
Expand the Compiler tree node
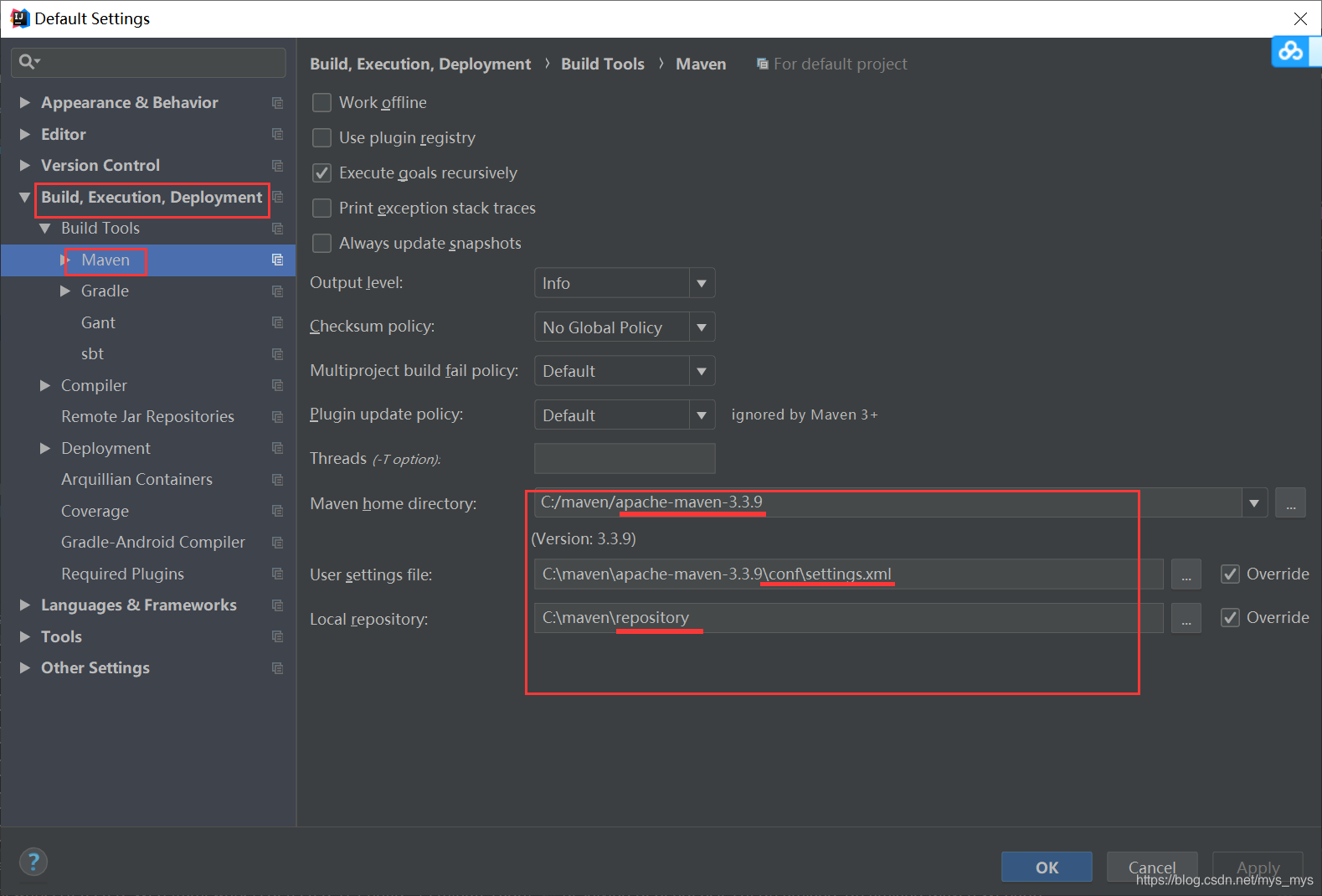pos(45,385)
